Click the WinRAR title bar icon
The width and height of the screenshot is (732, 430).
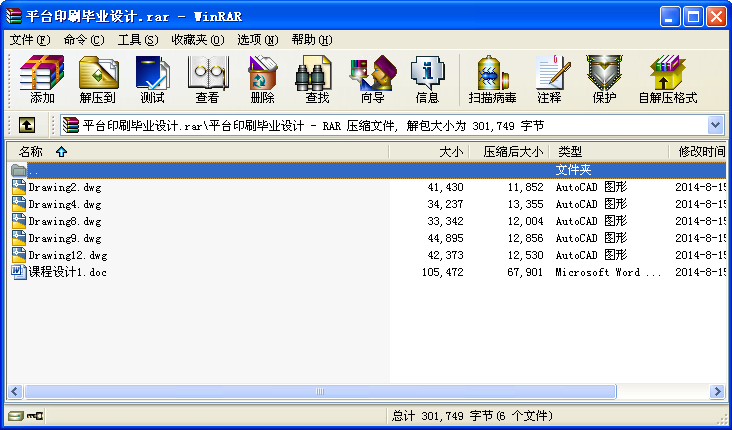[13, 16]
